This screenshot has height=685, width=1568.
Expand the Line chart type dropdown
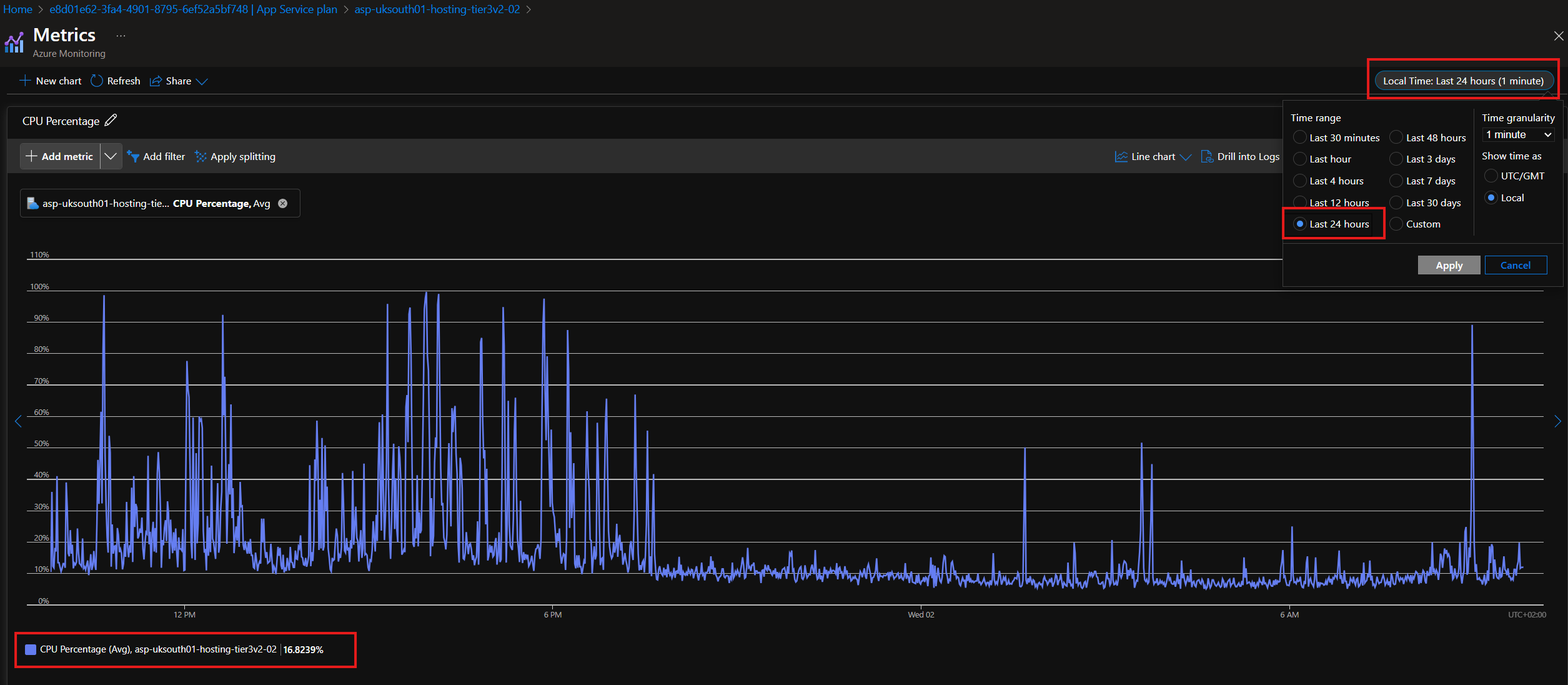coord(1186,157)
